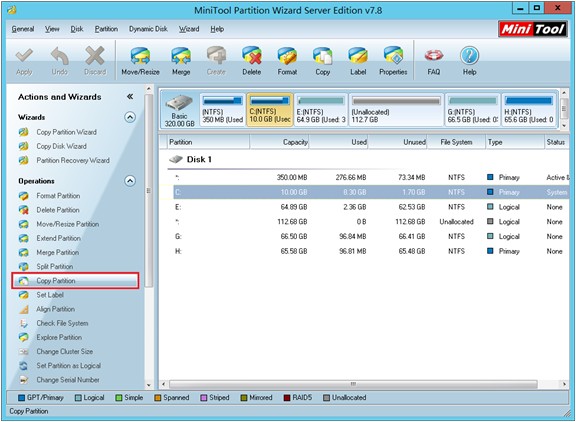Screen dimensions: 576x422
Task: Open the Help menu
Action: tap(217, 29)
